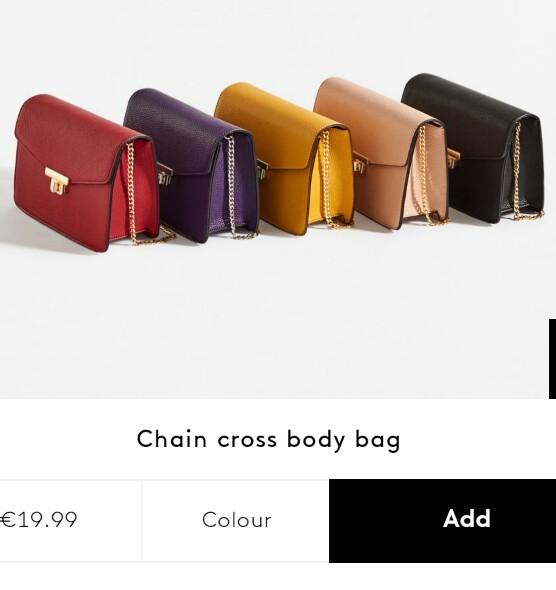
Task: Click the silver chain strap of the purple bag
Action: (x=230, y=184)
